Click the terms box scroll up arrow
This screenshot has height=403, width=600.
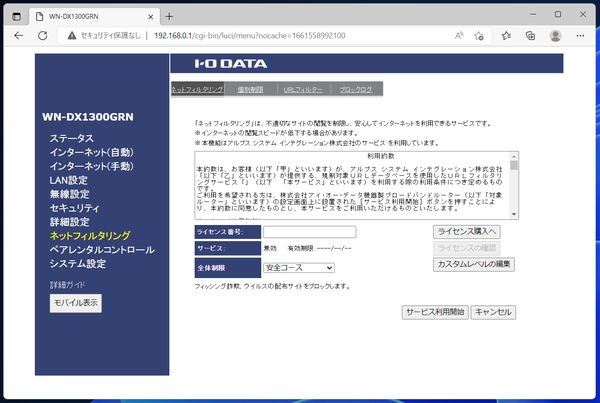(514, 156)
